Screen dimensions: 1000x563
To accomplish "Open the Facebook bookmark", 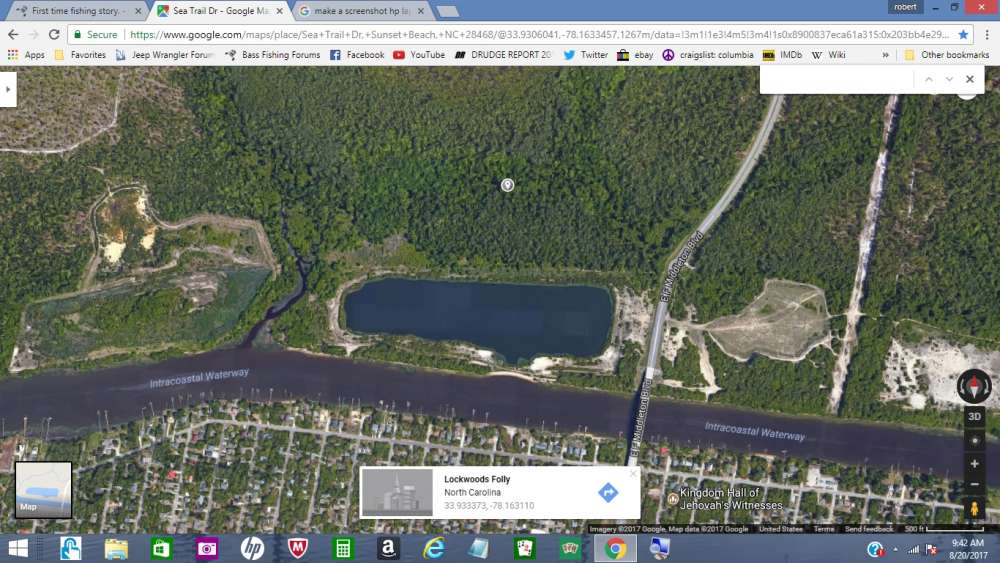I will (x=357, y=55).
